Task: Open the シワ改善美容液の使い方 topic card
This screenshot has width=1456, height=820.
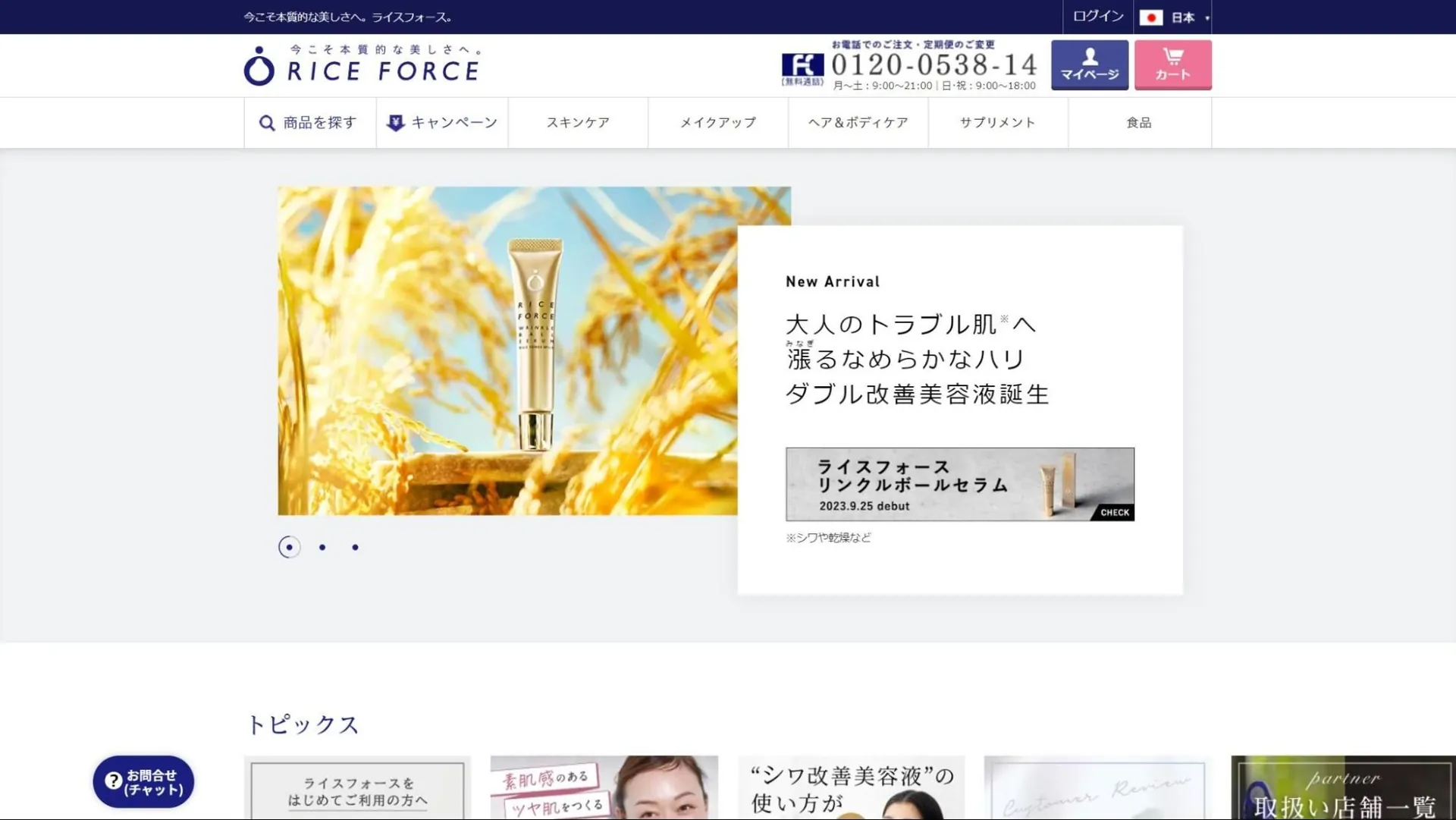Action: coord(851,787)
